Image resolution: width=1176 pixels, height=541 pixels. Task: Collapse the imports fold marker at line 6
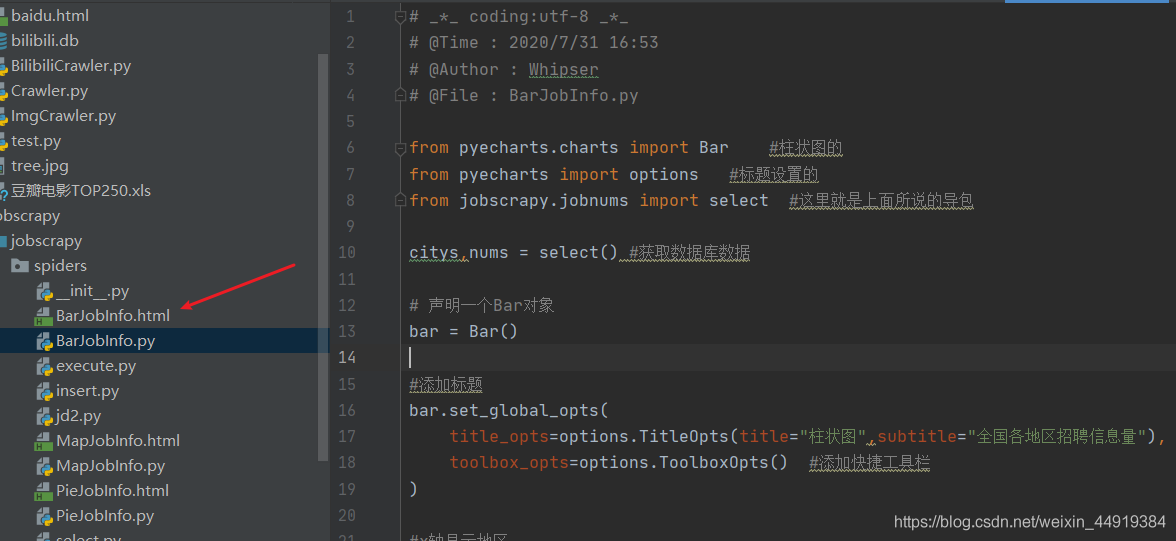(400, 149)
